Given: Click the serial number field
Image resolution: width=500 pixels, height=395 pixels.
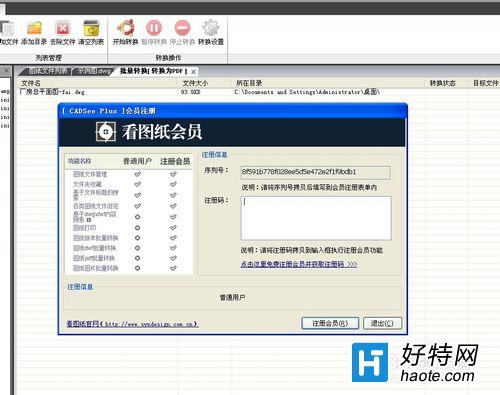Looking at the screenshot, I should 315,172.
